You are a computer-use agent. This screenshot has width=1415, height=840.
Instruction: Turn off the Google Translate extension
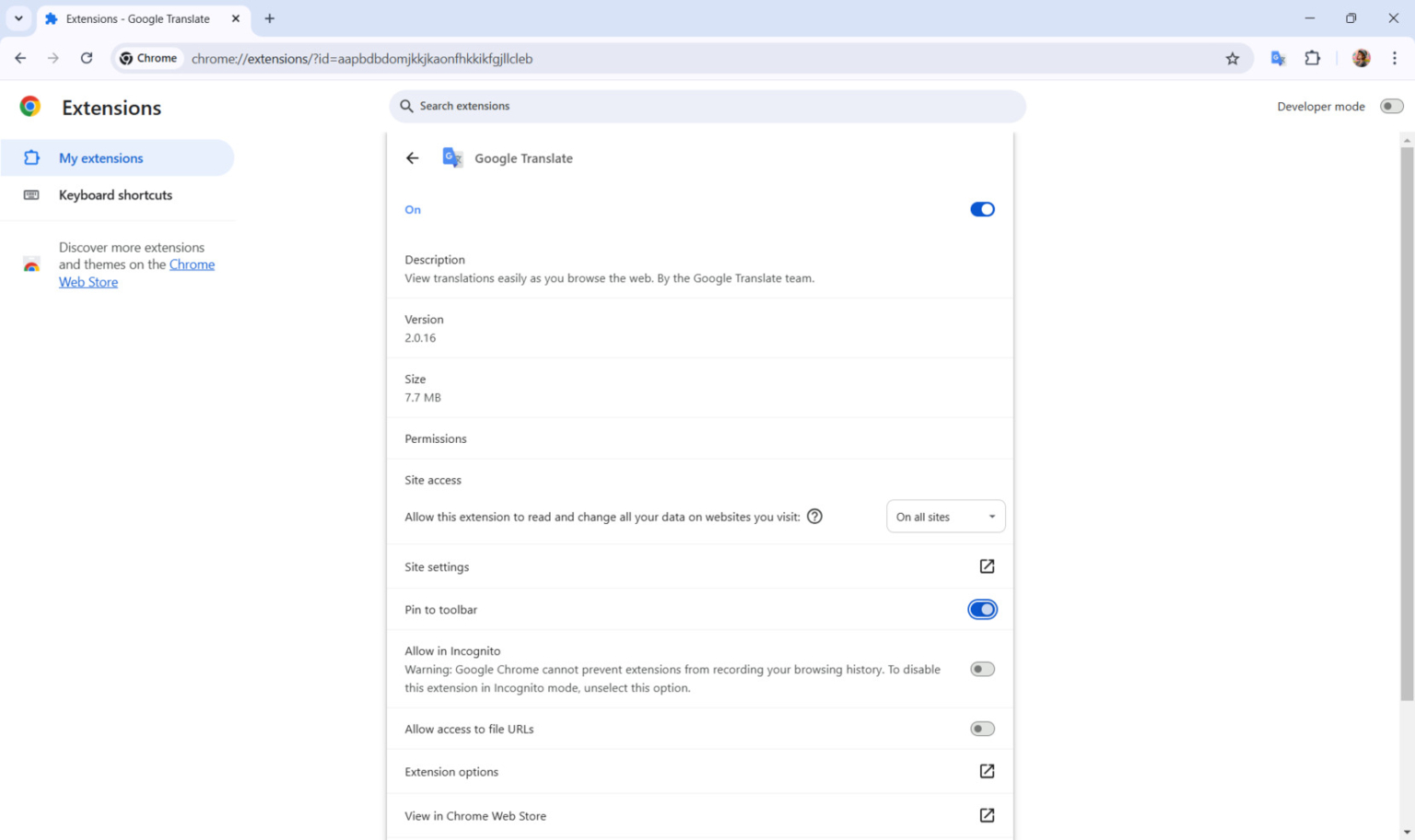click(x=981, y=209)
